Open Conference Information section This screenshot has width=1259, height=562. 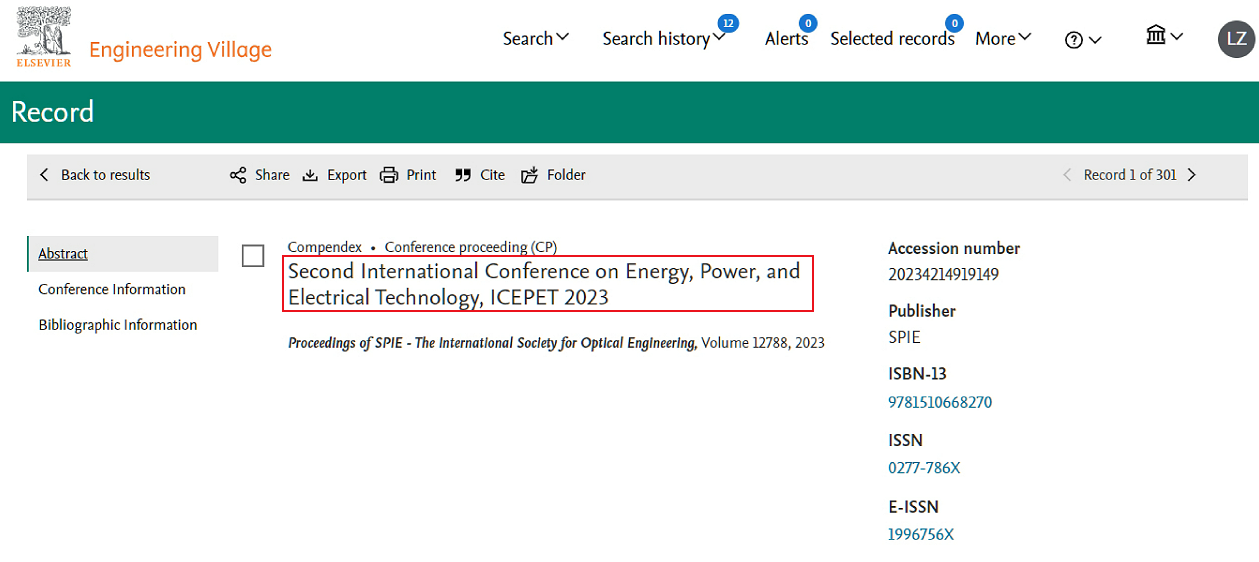coord(112,289)
